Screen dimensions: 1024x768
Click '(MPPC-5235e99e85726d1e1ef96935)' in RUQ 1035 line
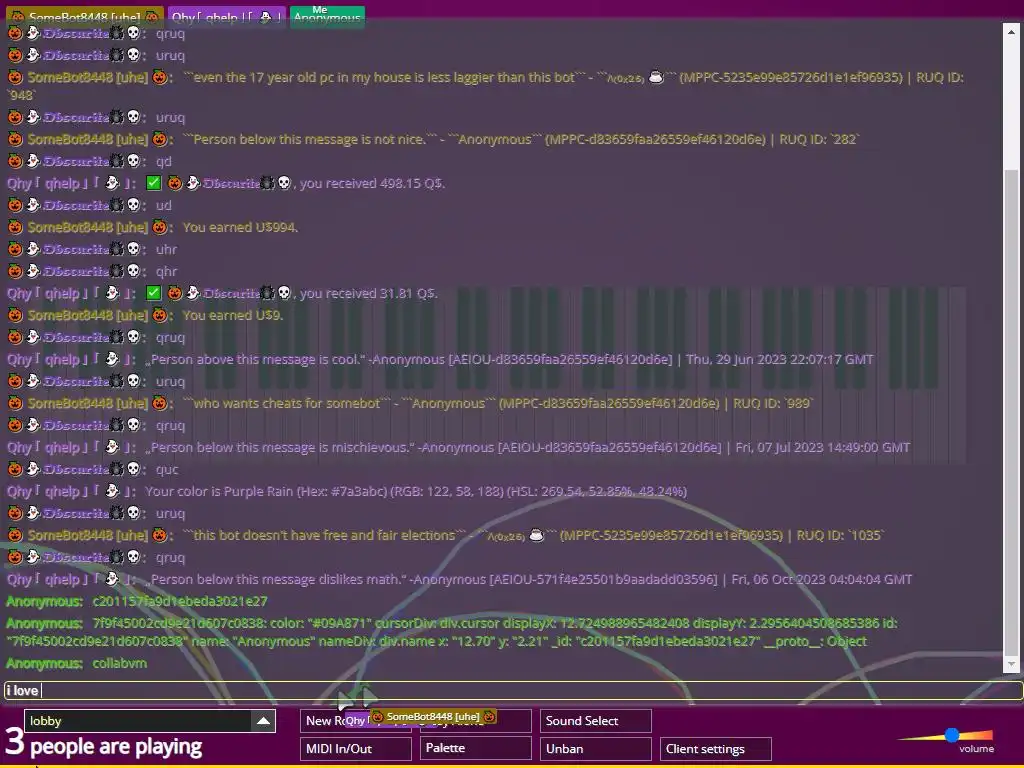[671, 536]
